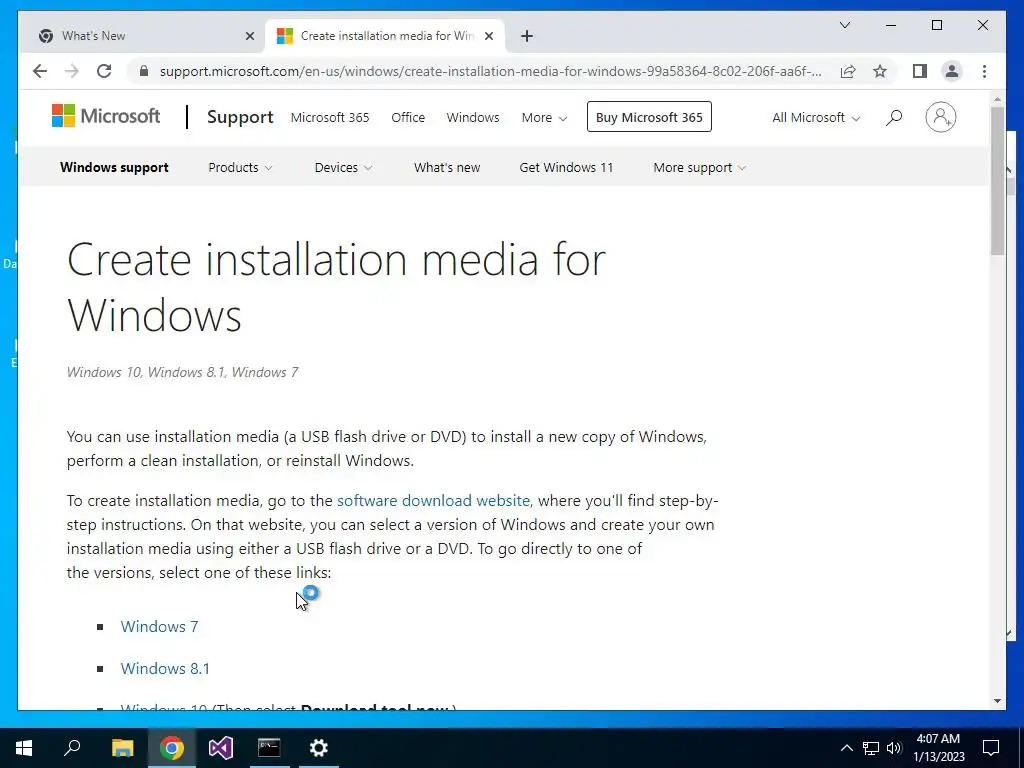Open the Windows 7 link

(159, 626)
